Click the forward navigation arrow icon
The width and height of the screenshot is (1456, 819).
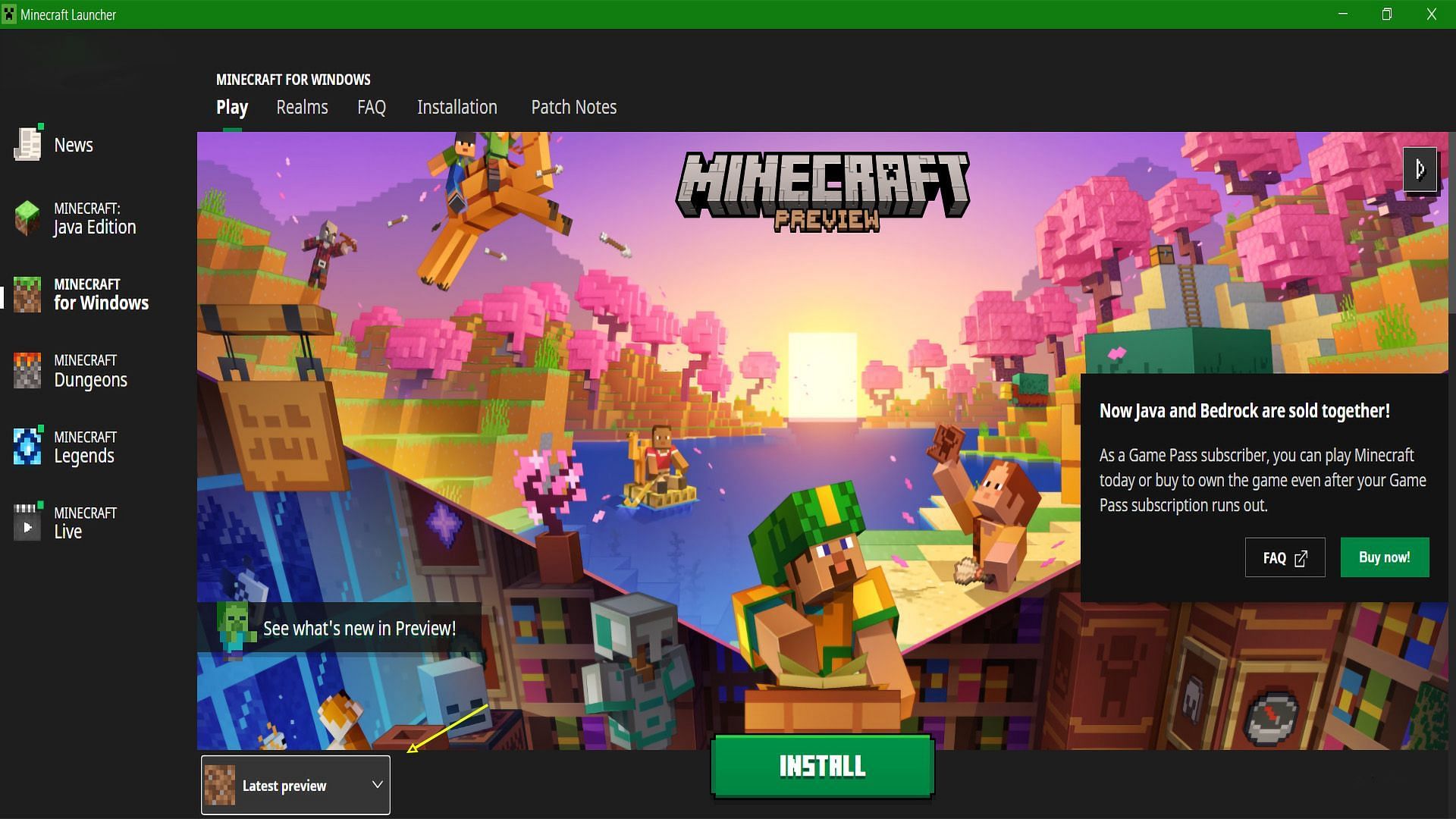tap(1421, 169)
